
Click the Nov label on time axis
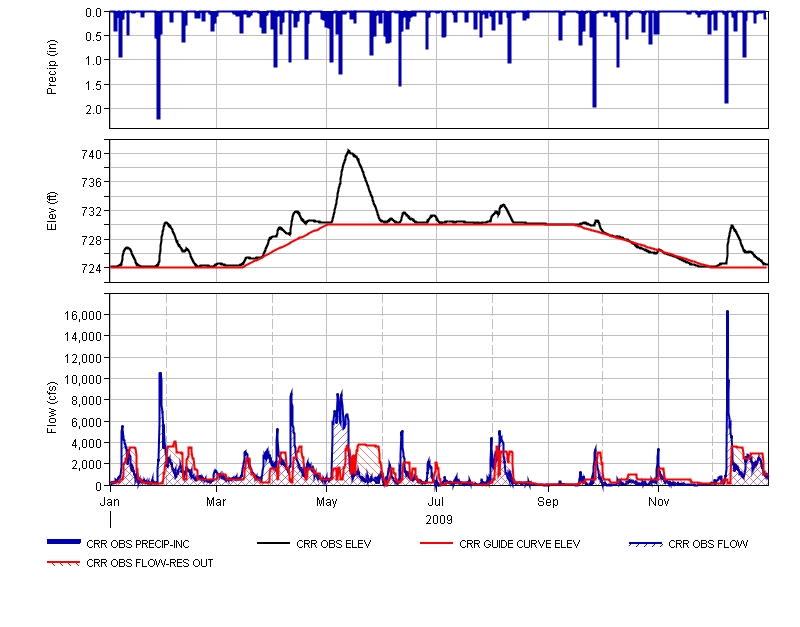(x=658, y=501)
